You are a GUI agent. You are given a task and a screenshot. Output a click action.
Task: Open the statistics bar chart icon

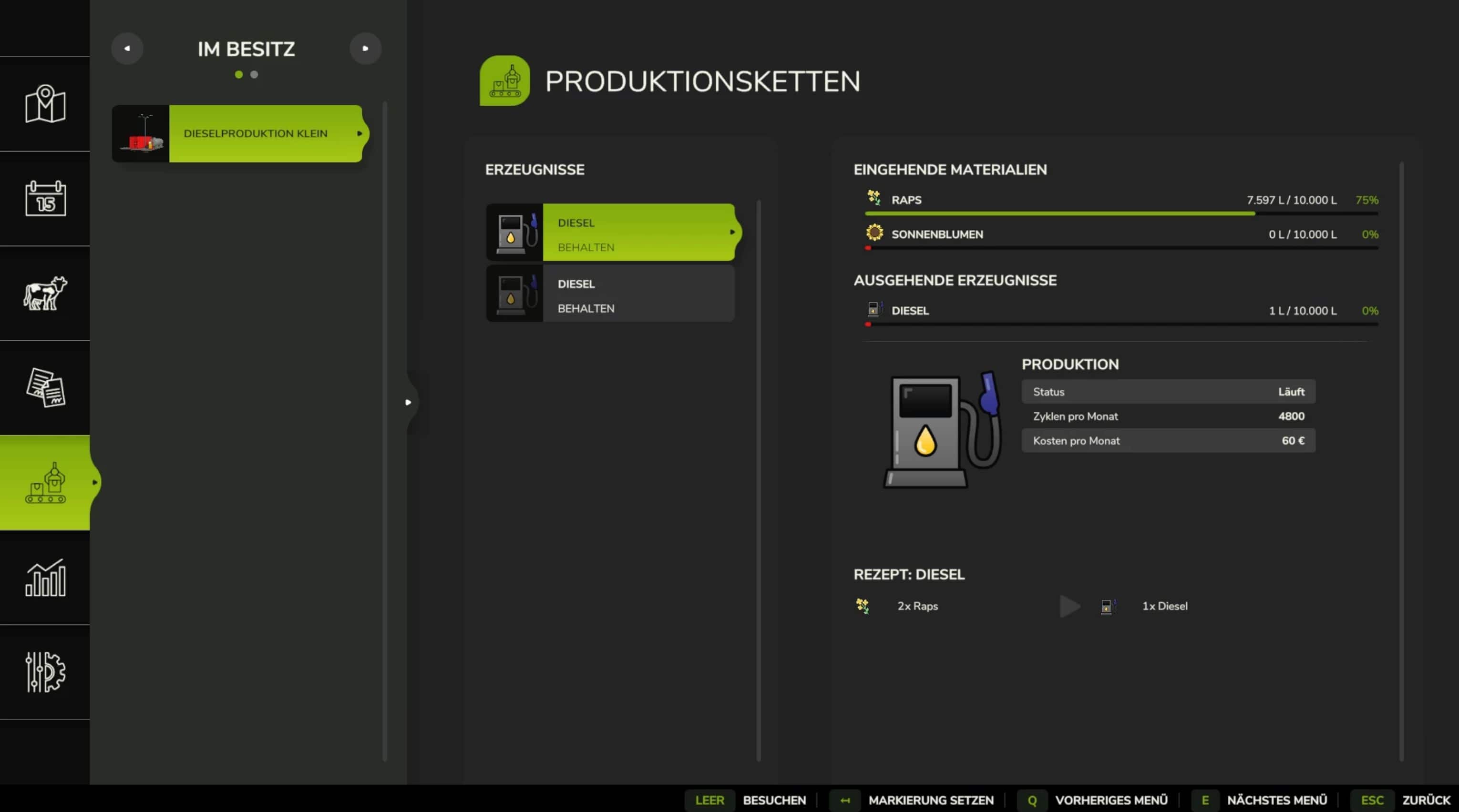pyautogui.click(x=45, y=578)
